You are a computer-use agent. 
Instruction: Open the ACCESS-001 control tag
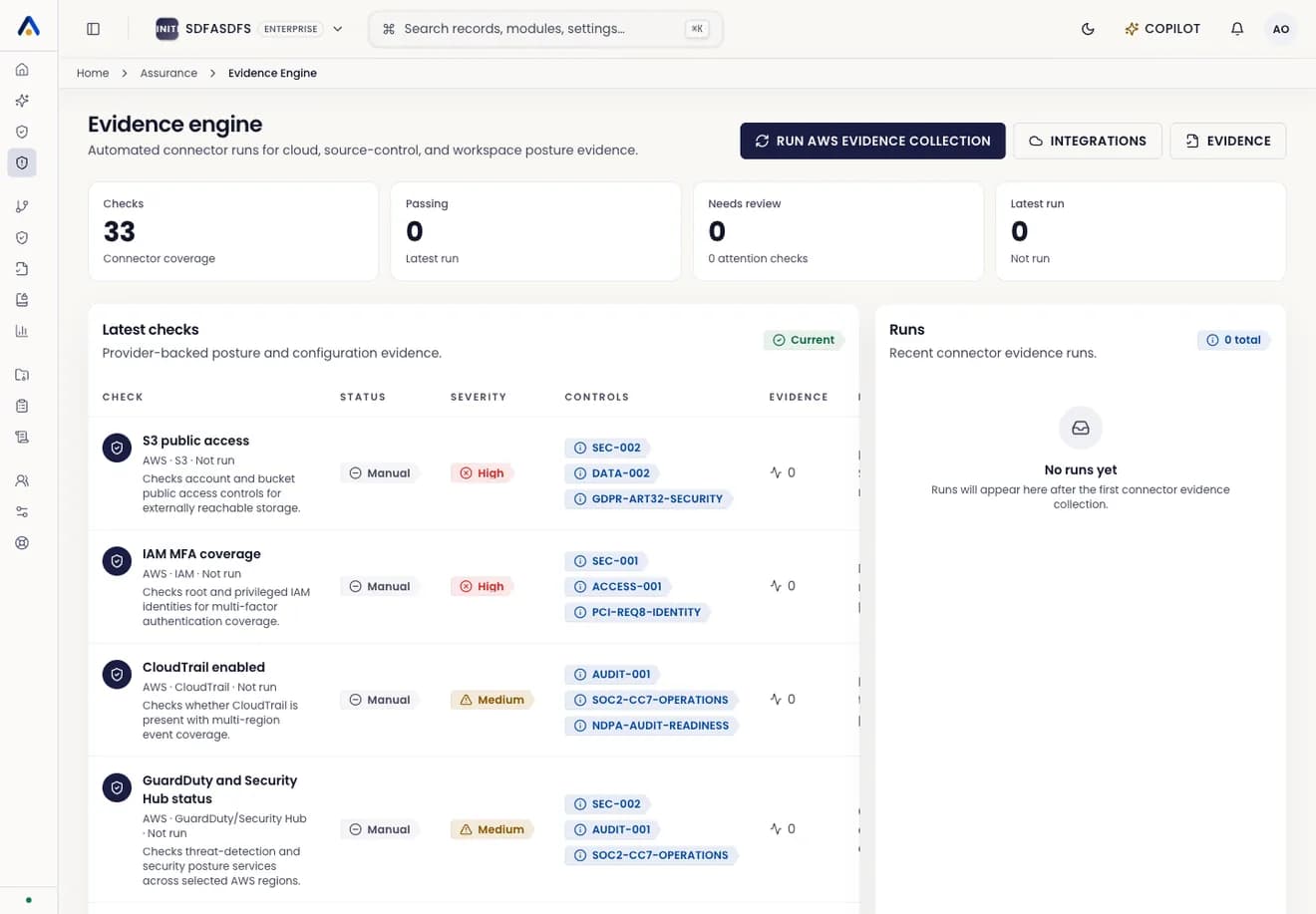[617, 587]
